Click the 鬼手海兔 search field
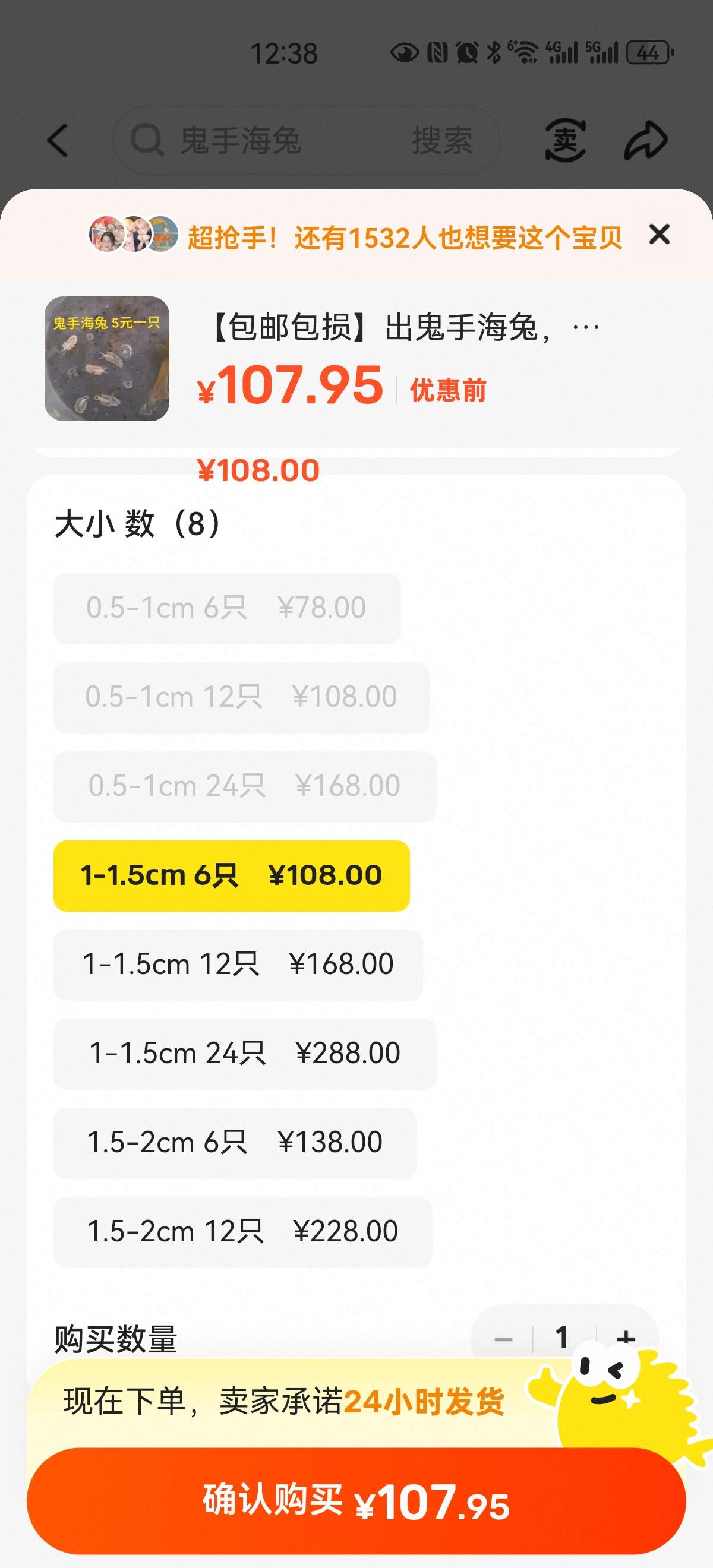The width and height of the screenshot is (713, 1568). (x=274, y=140)
